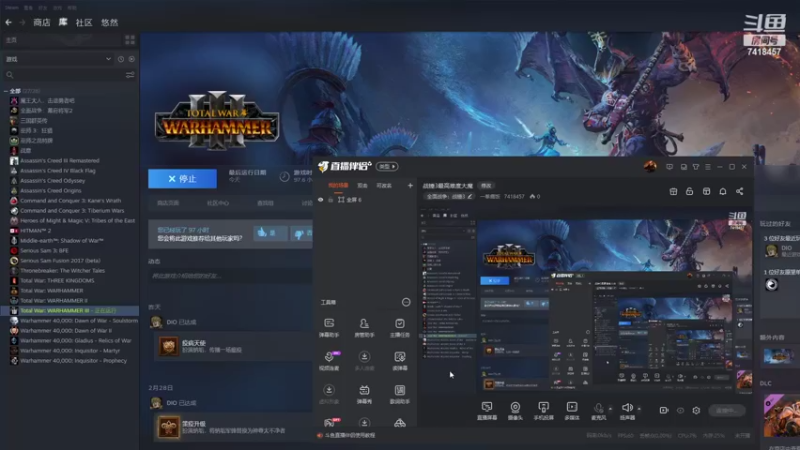The height and width of the screenshot is (450, 800).
Task: Open the 社区中心 link under the game banner
Action: tap(218, 203)
